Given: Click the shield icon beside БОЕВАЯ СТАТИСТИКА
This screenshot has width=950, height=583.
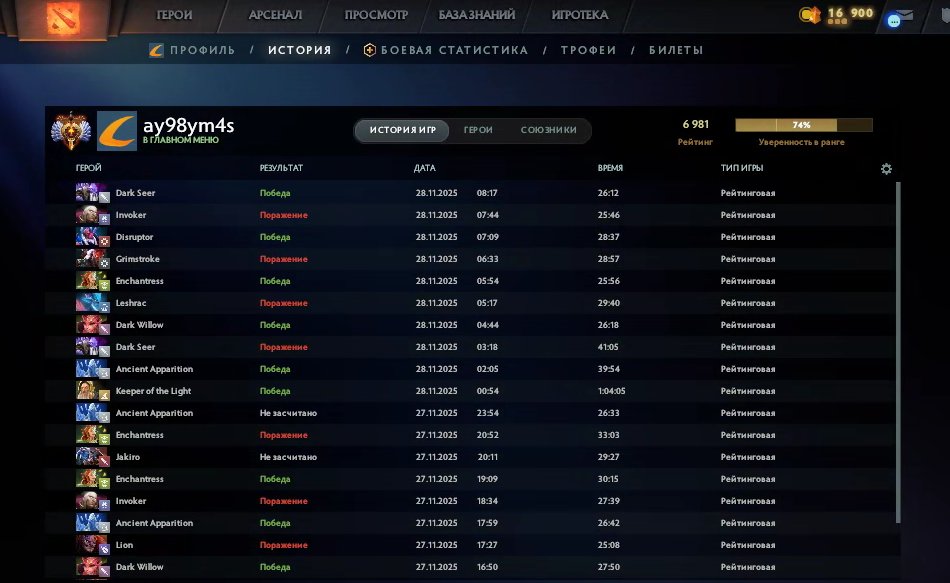Looking at the screenshot, I should click(x=369, y=49).
